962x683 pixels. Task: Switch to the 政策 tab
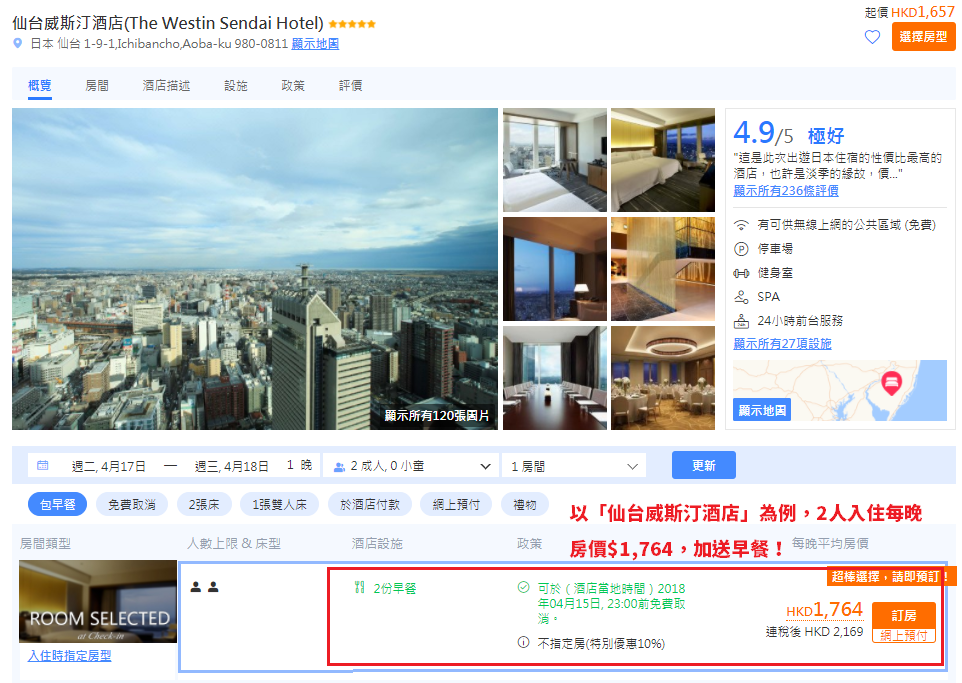(293, 86)
